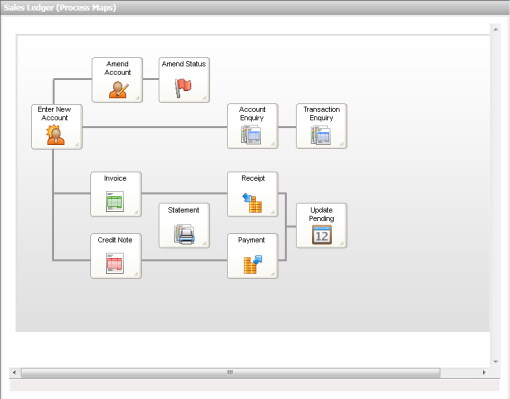Click the vertical scrollbar up arrow
Image resolution: width=510 pixels, height=399 pixels.
[495, 30]
